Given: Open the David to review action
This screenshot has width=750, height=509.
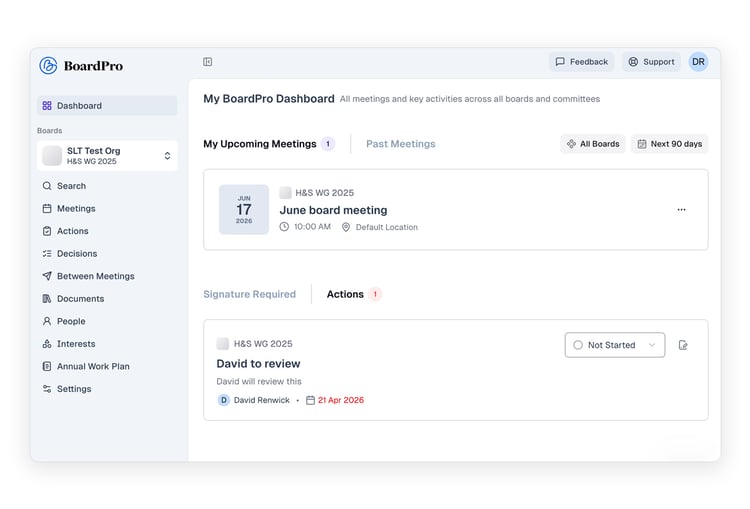Looking at the screenshot, I should point(258,364).
